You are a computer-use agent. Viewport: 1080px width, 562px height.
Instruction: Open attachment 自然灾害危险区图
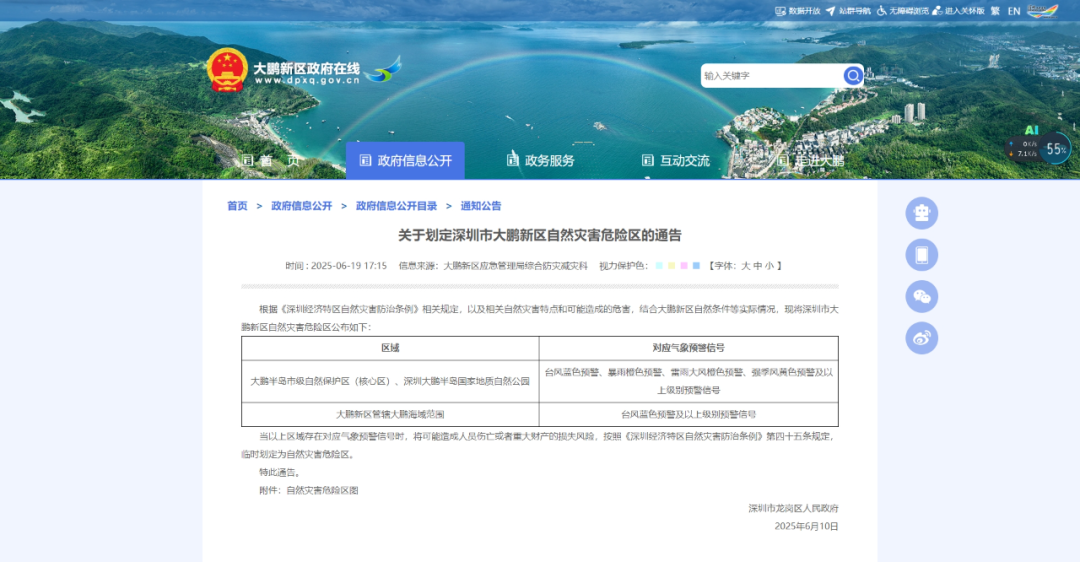click(x=322, y=490)
